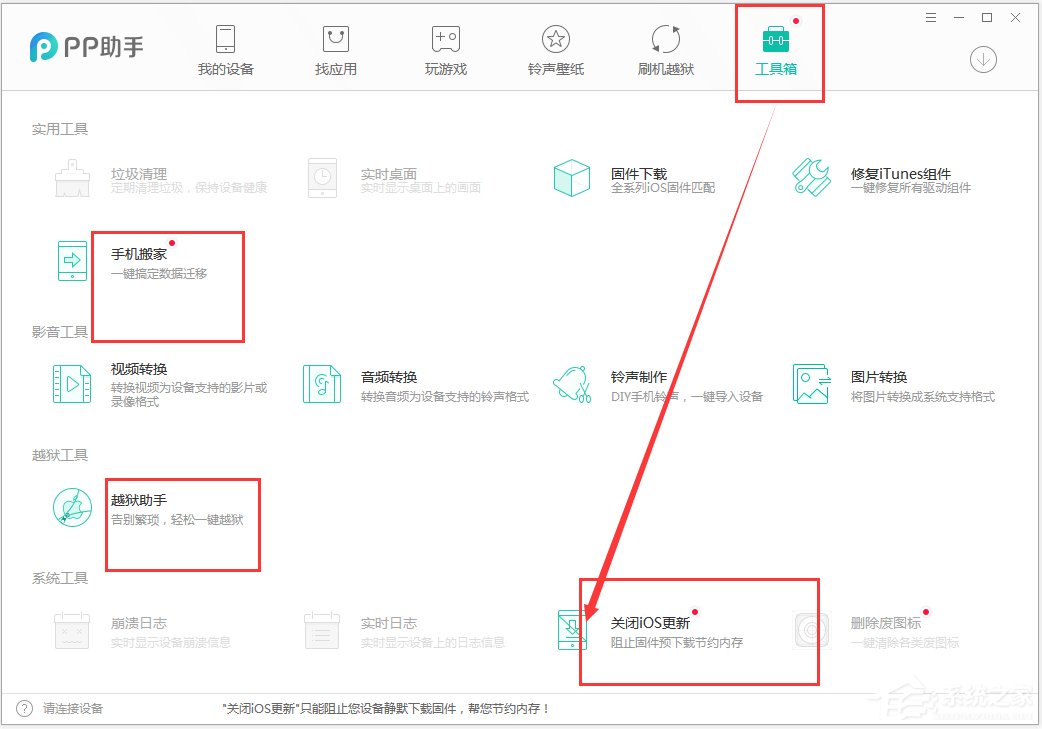Screen dimensions: 1042x729
Task: Open the 修复iTunes组件 tool title
Action: [900, 173]
